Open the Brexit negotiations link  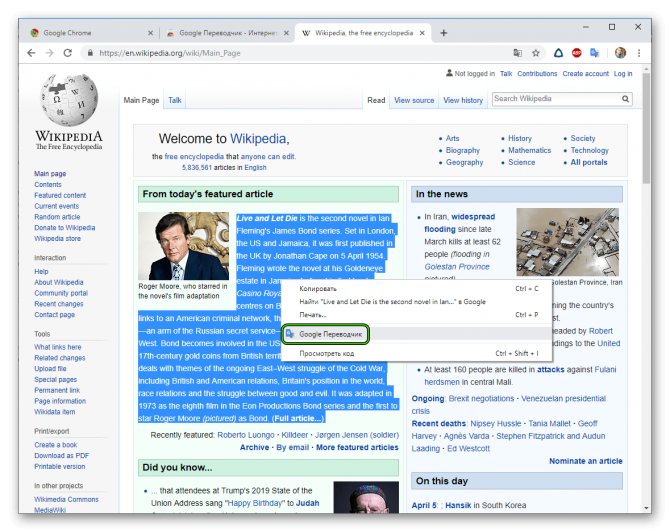(x=482, y=399)
